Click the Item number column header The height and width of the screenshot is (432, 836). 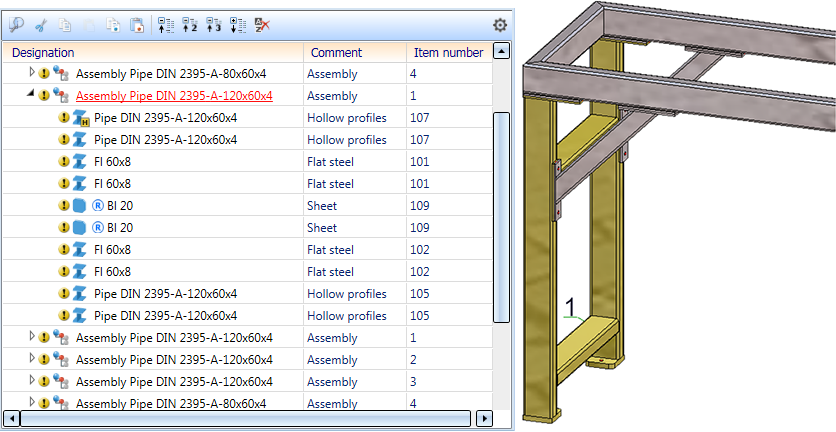448,52
